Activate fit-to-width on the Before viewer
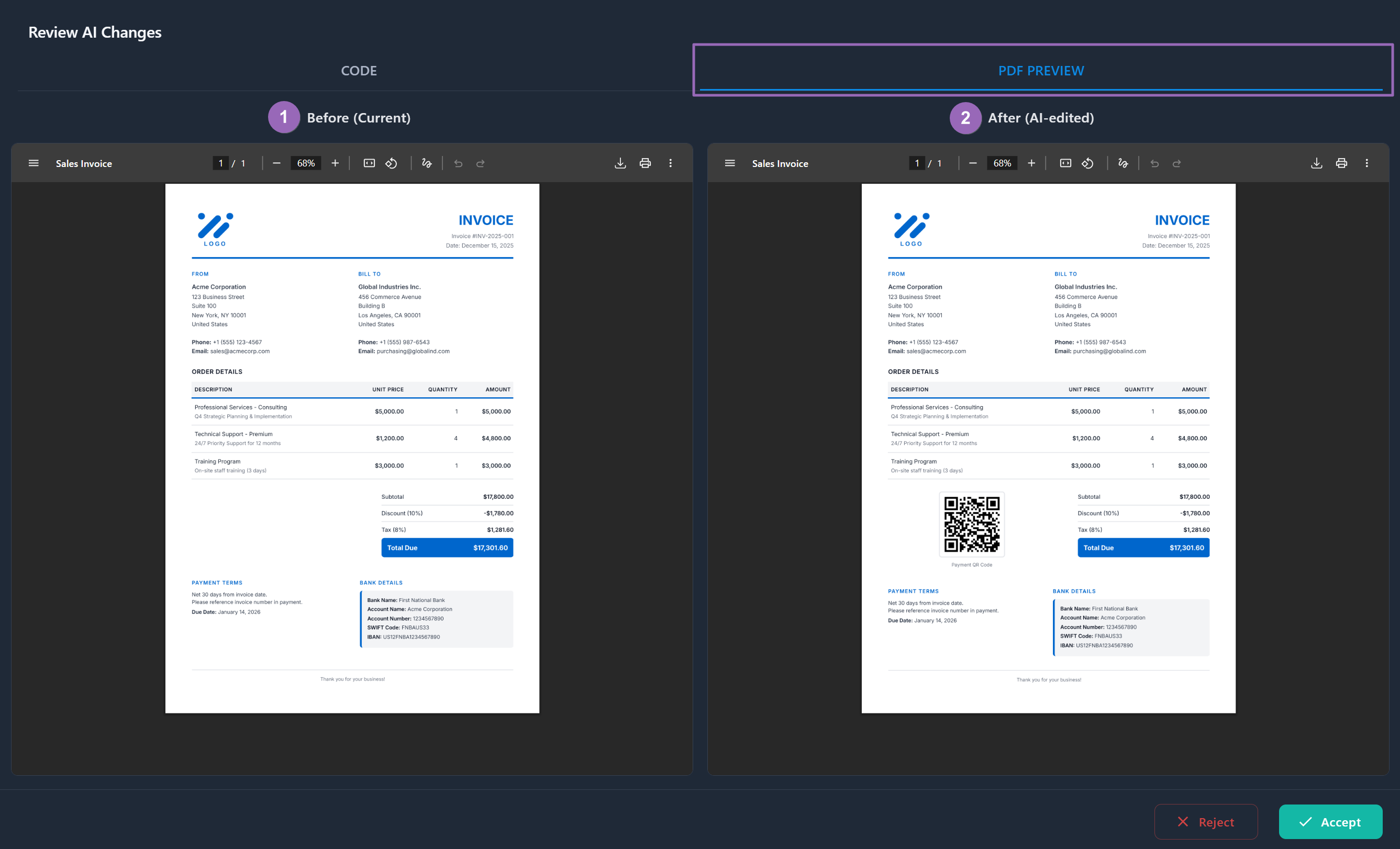Image resolution: width=1400 pixels, height=849 pixels. click(369, 163)
